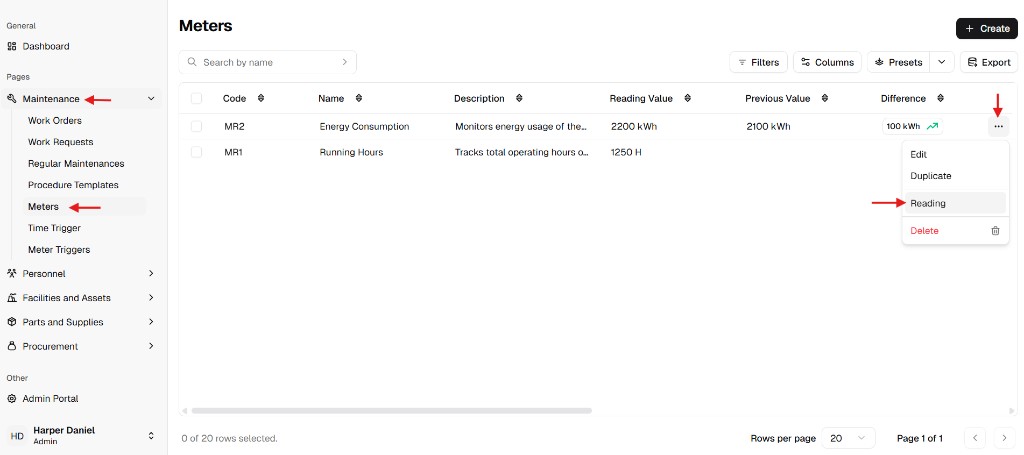The height and width of the screenshot is (455, 1024).
Task: Choose Duplicate from the row menu
Action: tap(953, 176)
